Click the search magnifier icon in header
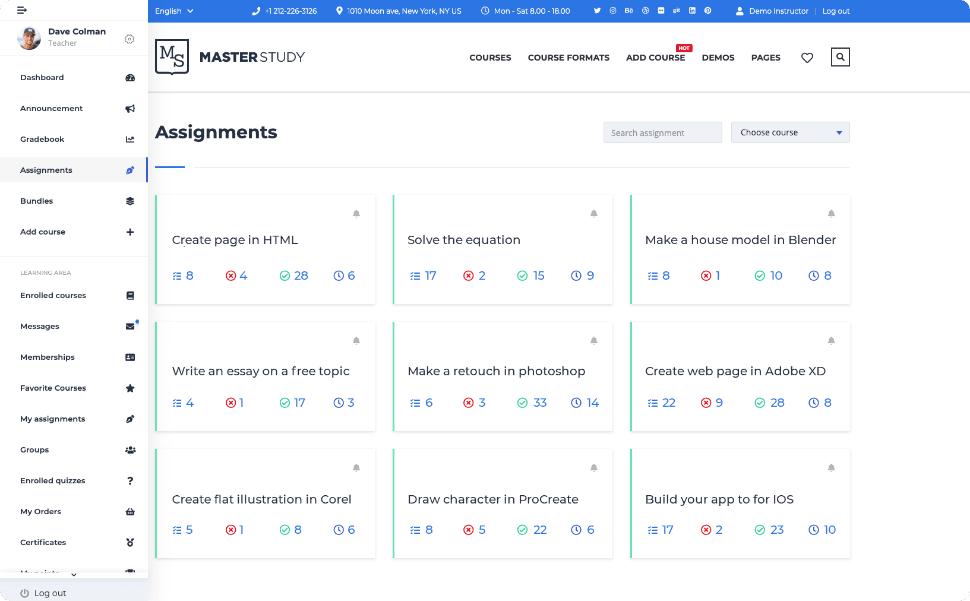 pyautogui.click(x=840, y=58)
